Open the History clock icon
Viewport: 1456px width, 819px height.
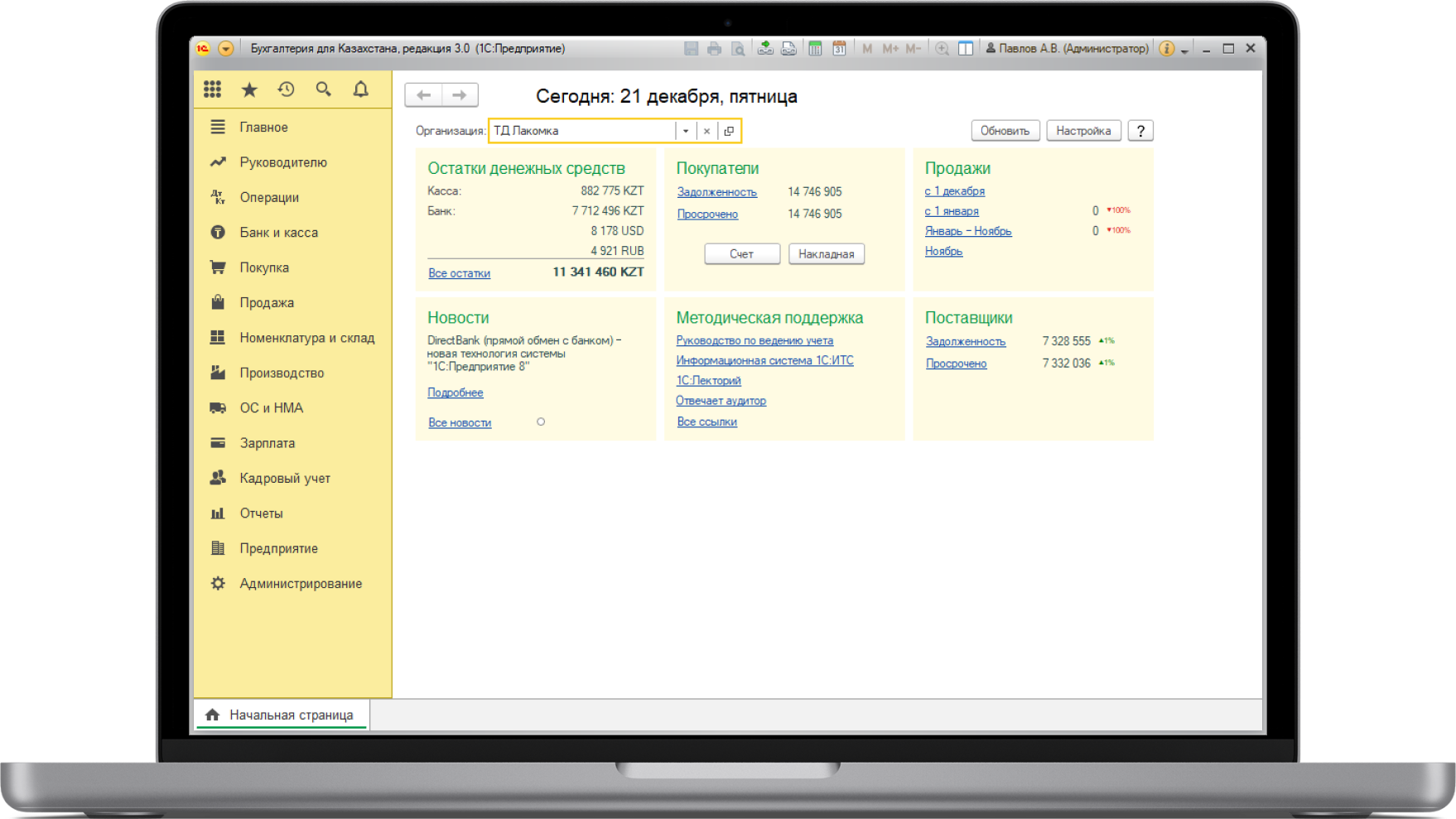pyautogui.click(x=287, y=89)
